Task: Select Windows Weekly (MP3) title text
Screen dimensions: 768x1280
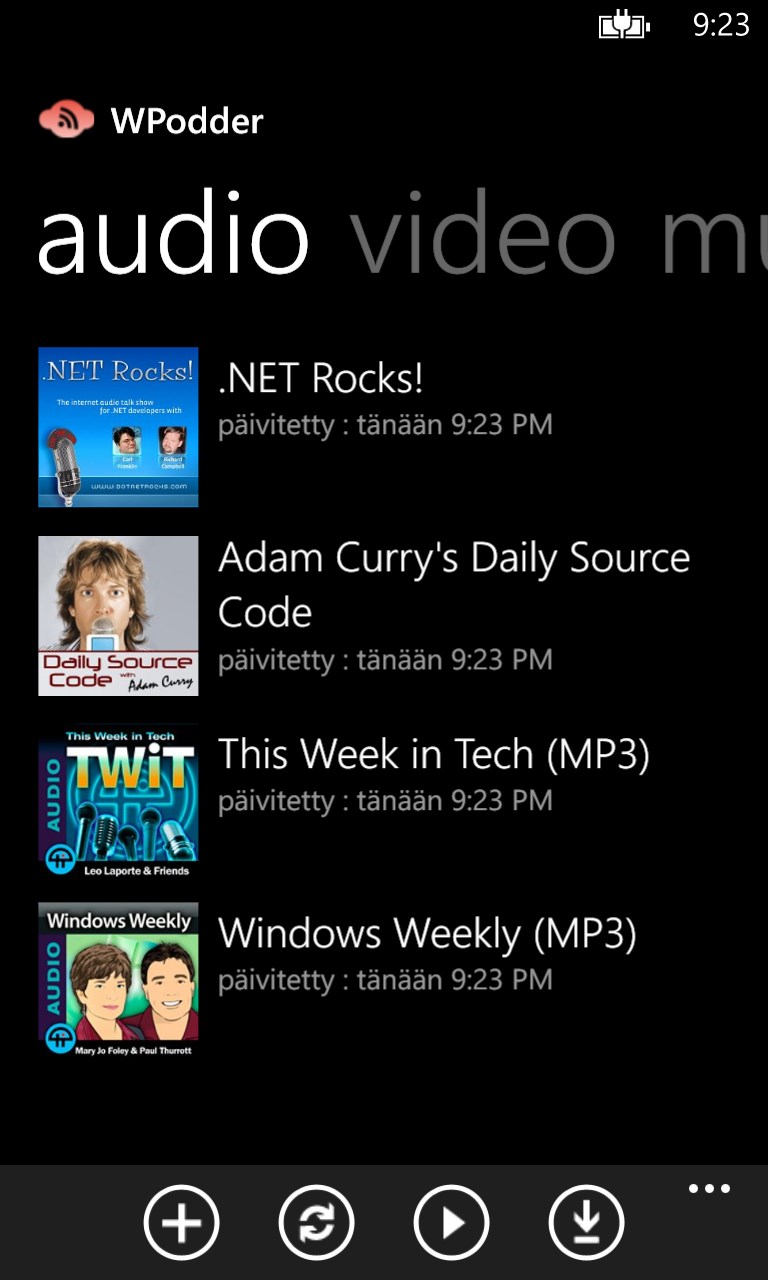Action: tap(427, 934)
